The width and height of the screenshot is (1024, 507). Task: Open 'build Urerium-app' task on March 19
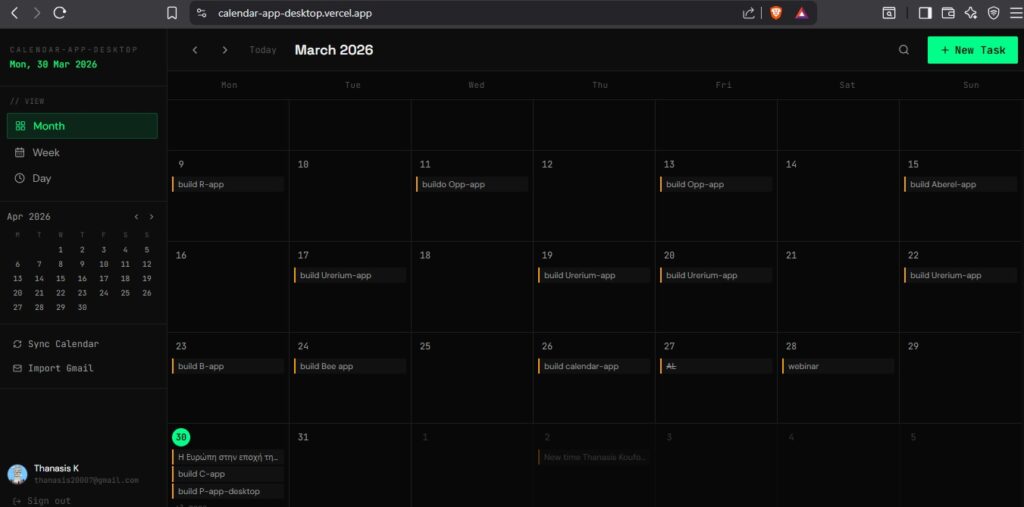coord(594,275)
